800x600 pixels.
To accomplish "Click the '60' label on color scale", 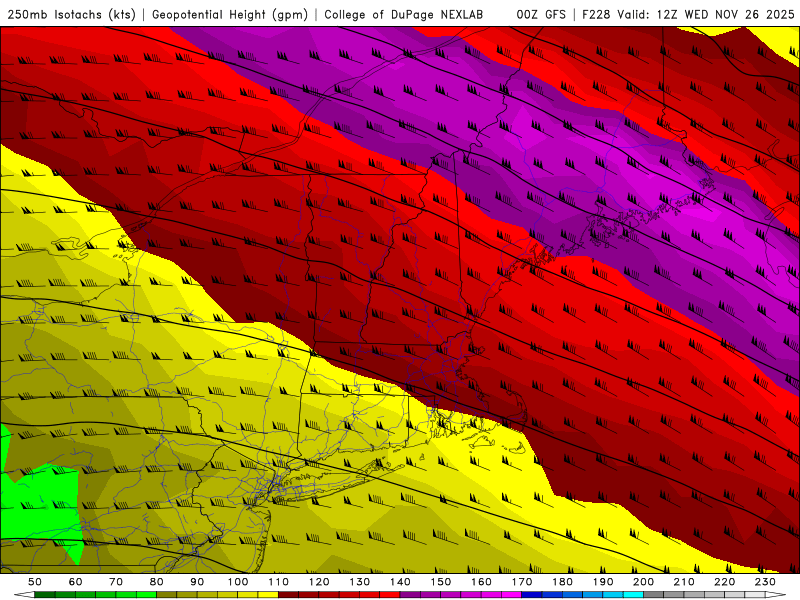I will coord(76,582).
